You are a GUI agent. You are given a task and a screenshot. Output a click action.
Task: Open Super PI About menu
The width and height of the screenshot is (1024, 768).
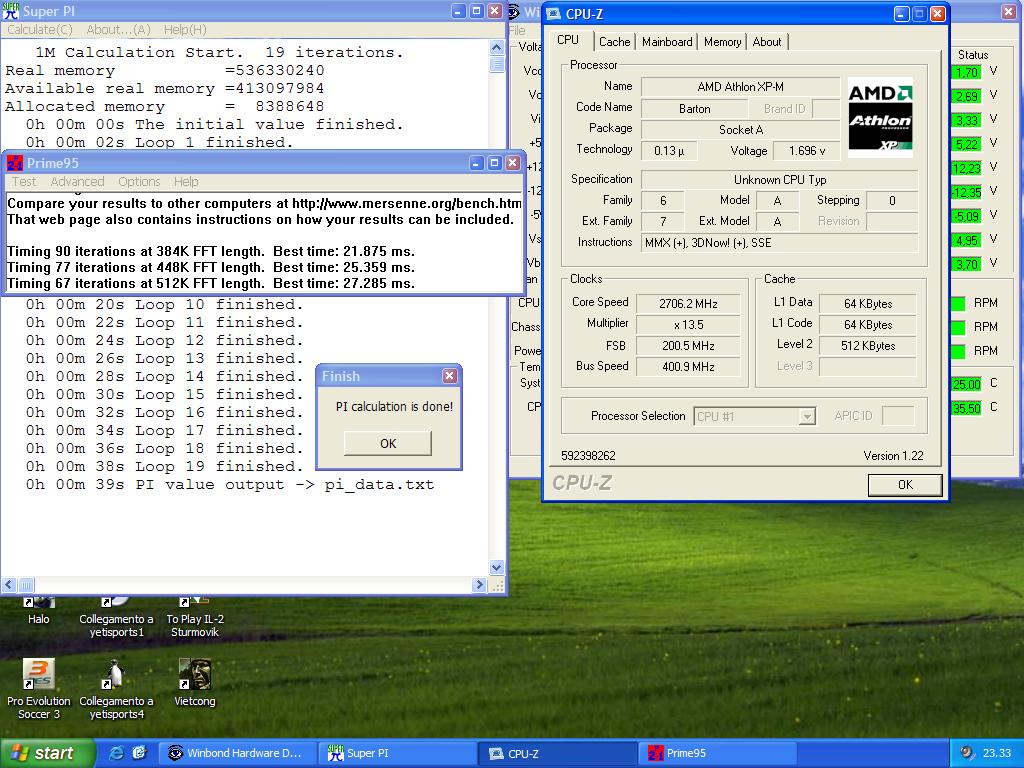[x=118, y=29]
